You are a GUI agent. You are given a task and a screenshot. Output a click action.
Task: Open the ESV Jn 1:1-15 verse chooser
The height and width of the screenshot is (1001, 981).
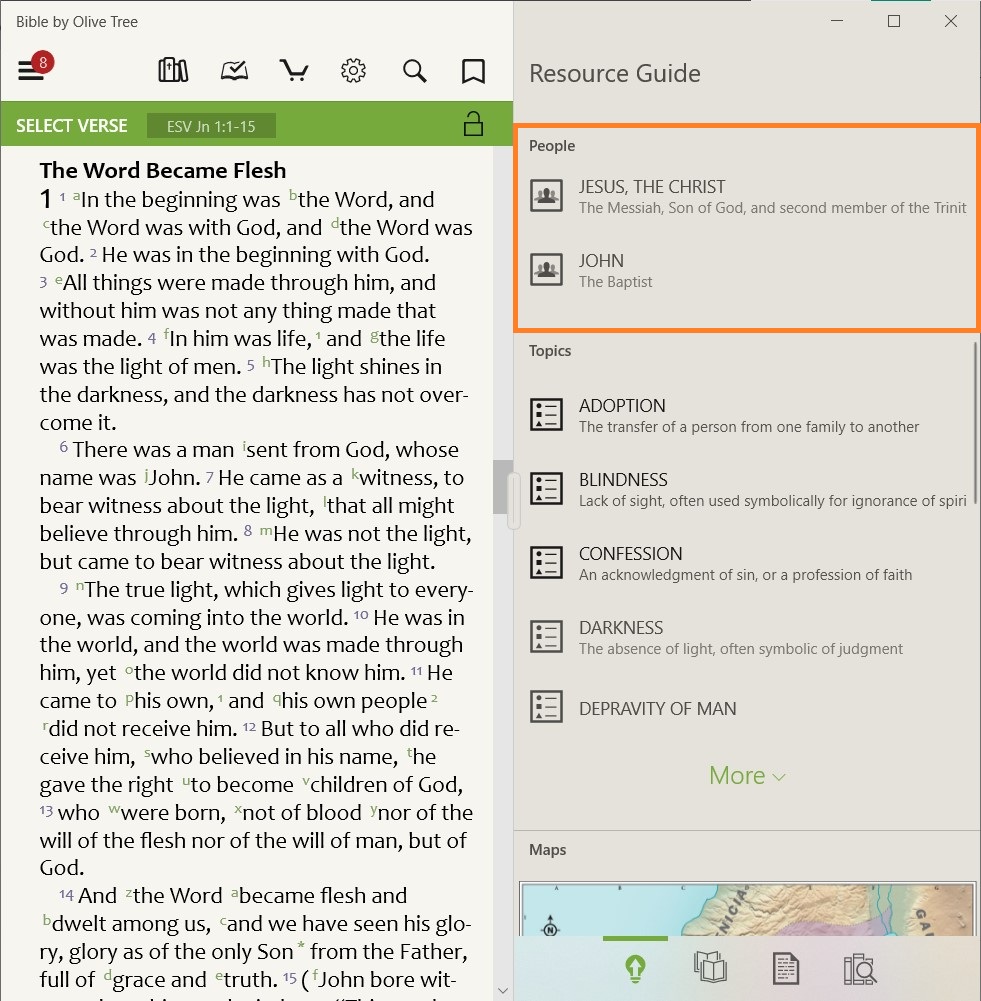click(211, 126)
